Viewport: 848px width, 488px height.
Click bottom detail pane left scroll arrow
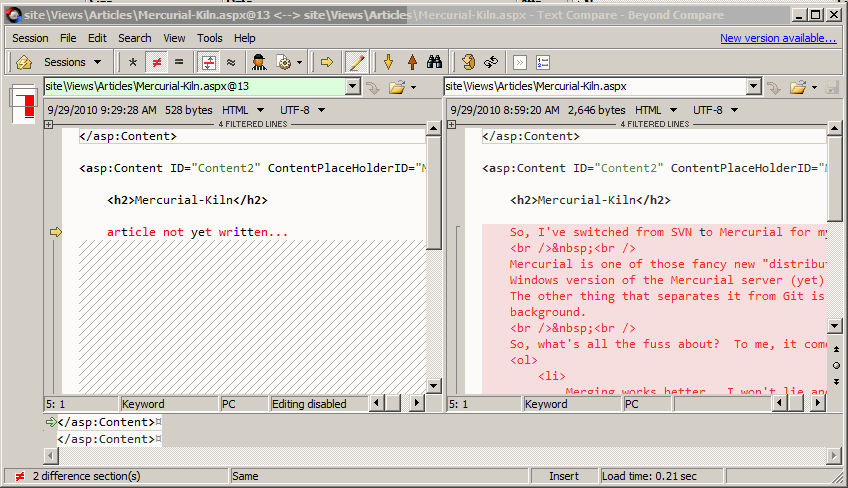coord(50,456)
